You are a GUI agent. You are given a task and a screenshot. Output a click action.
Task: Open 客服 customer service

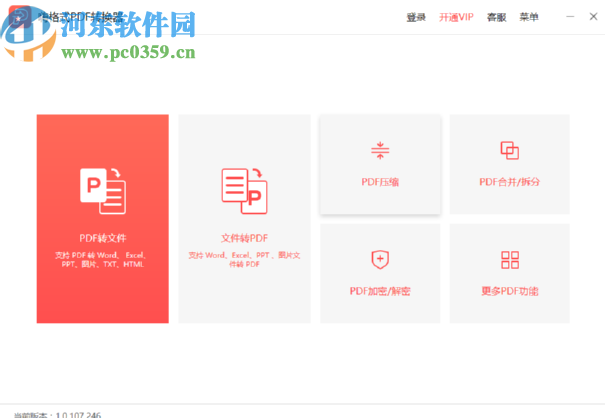click(497, 17)
